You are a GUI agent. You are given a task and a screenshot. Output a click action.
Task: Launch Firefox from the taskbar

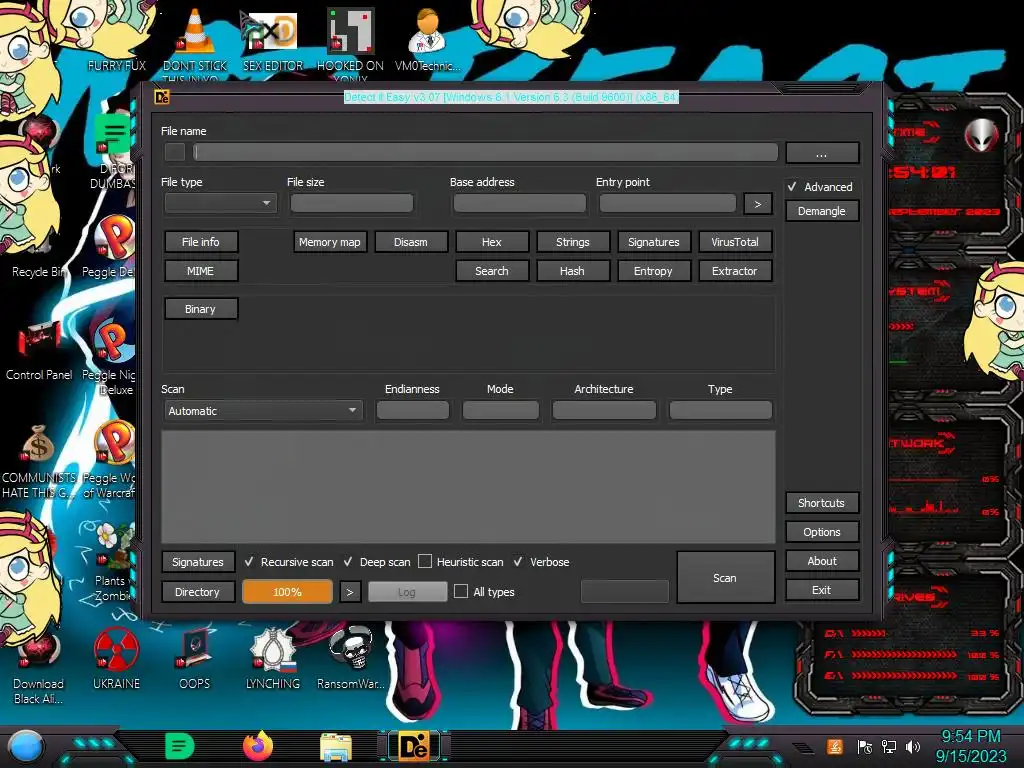[x=258, y=746]
